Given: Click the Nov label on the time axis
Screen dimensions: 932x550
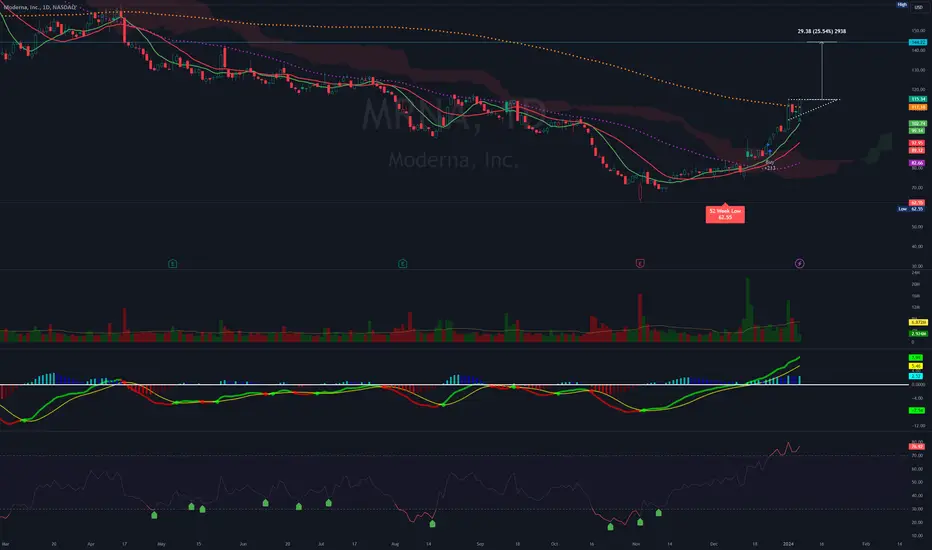Looking at the screenshot, I should click(x=636, y=544).
